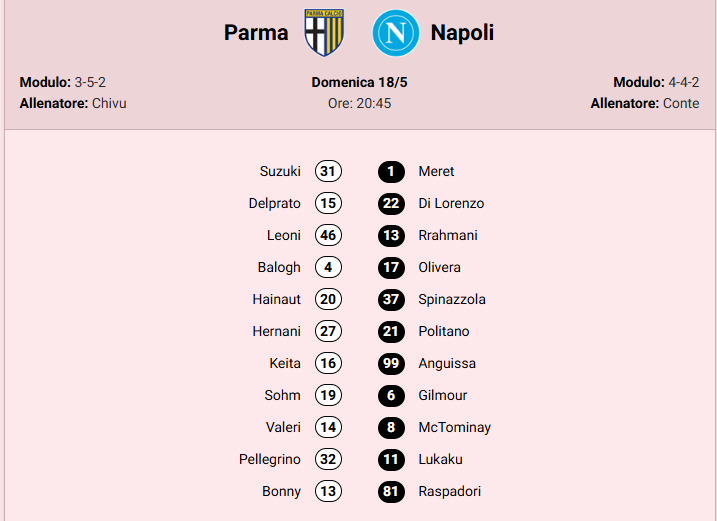
Task: Click Anguissa's number 99 badge
Action: point(391,363)
